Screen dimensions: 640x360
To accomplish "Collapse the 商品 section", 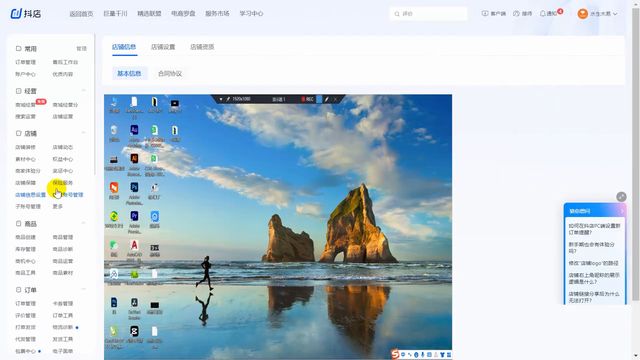I will [83, 223].
